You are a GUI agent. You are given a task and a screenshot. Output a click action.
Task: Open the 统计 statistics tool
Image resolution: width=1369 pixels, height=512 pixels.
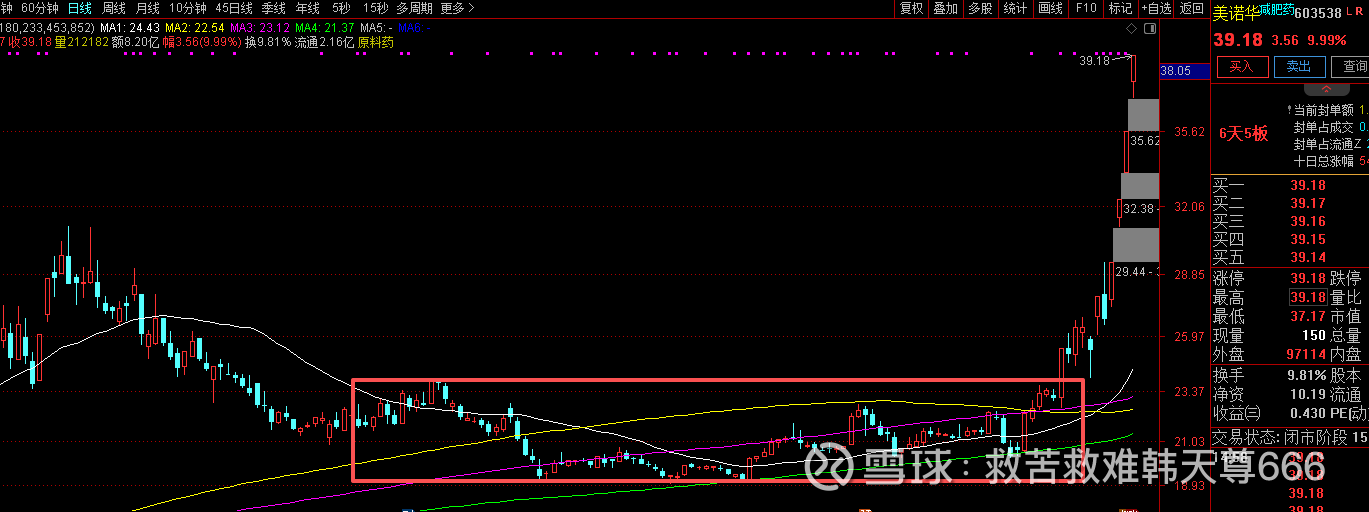[1015, 8]
